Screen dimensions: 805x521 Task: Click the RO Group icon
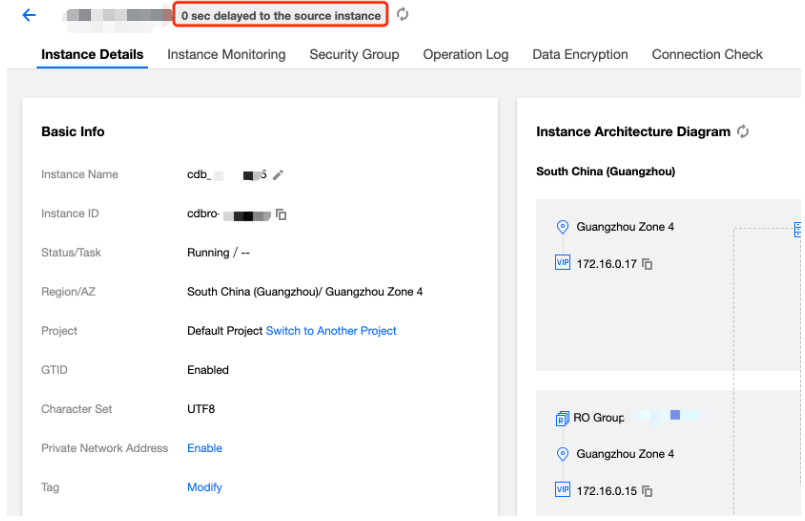(x=562, y=418)
